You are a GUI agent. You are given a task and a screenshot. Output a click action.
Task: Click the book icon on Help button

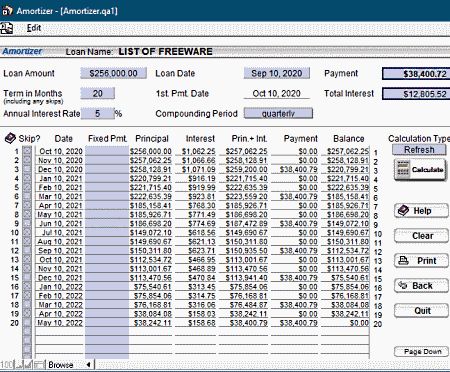(x=403, y=211)
